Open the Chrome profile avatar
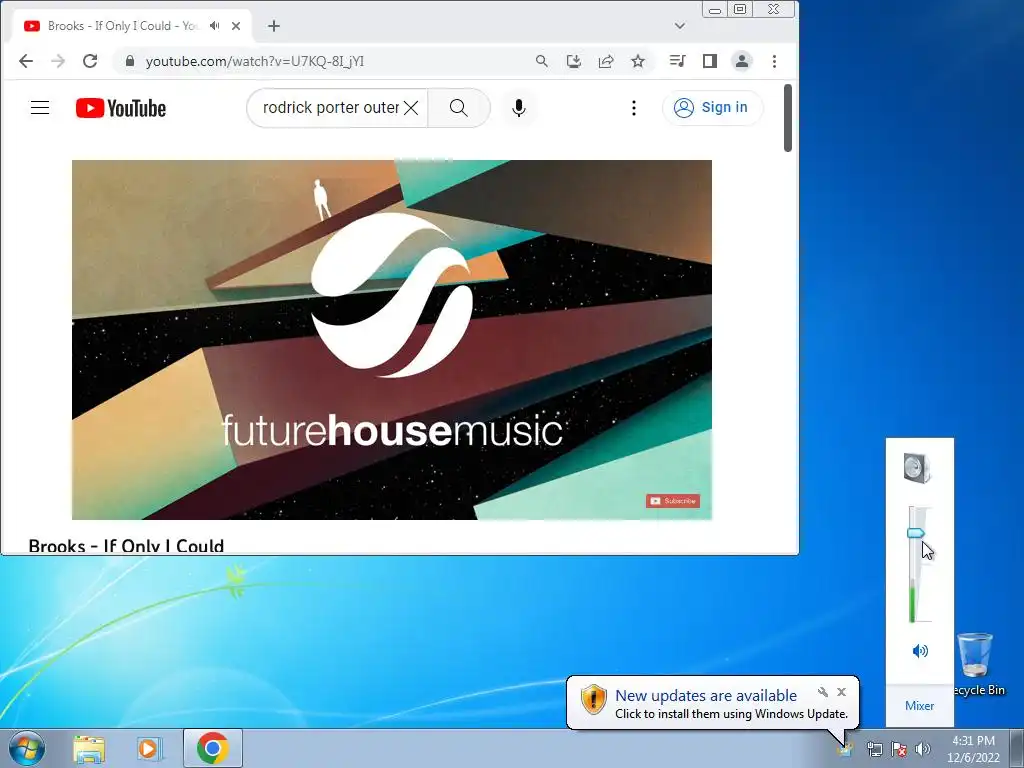The width and height of the screenshot is (1024, 768). (742, 61)
